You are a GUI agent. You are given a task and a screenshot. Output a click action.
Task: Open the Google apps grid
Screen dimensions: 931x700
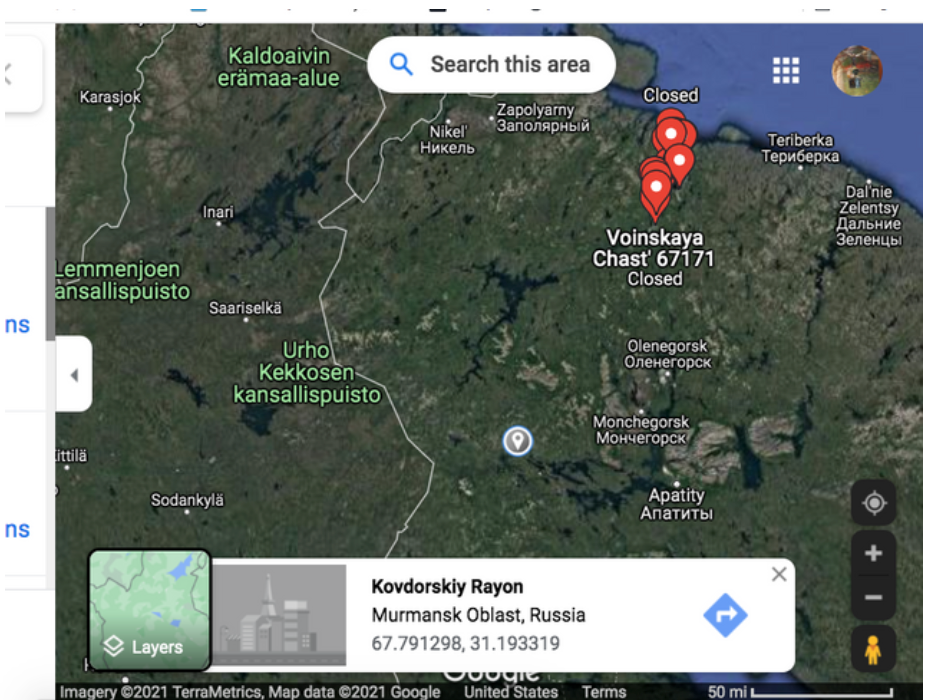tap(786, 71)
